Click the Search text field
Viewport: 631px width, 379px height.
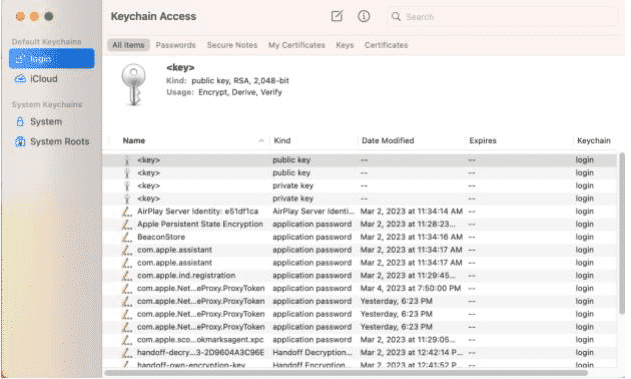(x=503, y=17)
